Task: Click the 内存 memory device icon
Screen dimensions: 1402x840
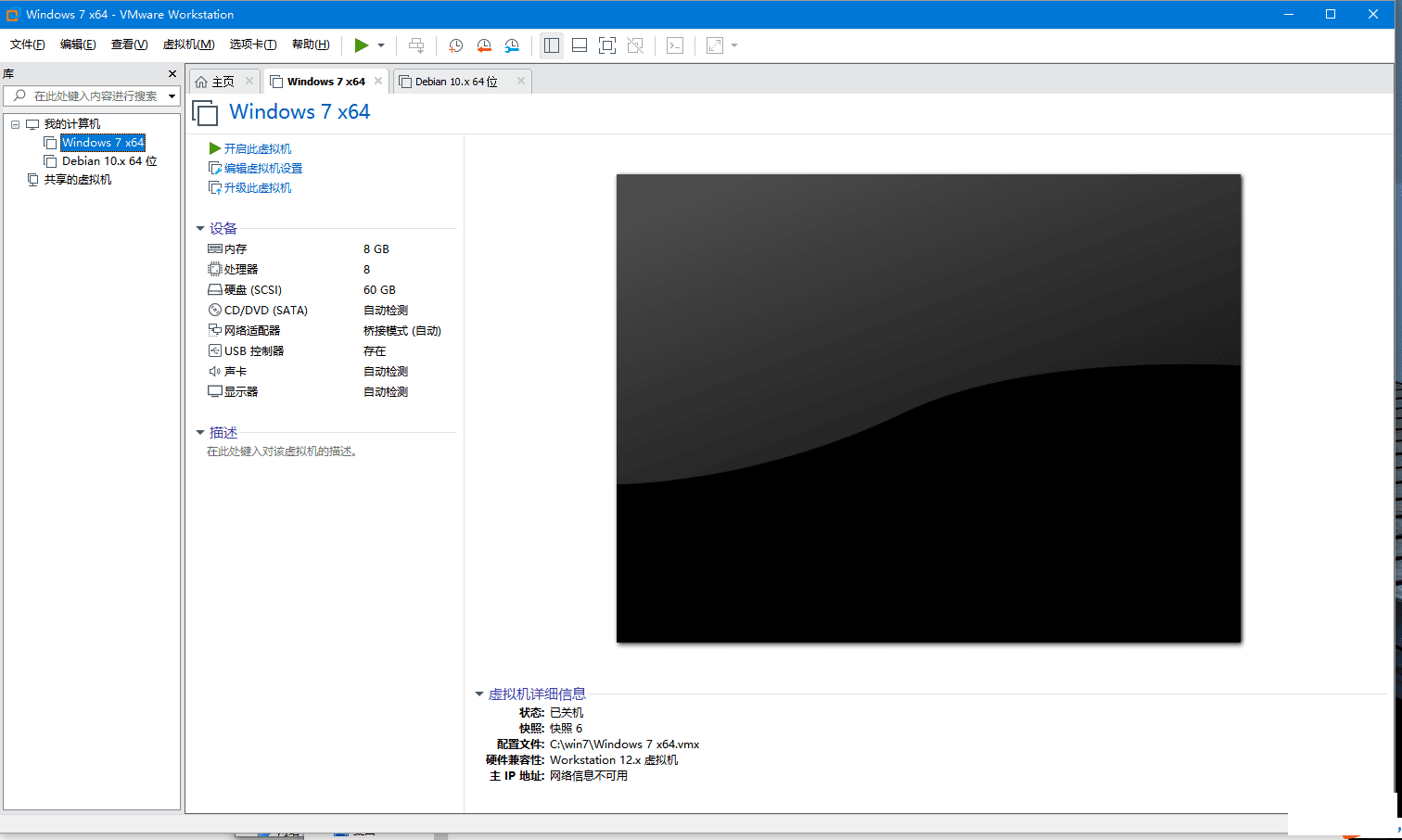Action: pos(215,248)
